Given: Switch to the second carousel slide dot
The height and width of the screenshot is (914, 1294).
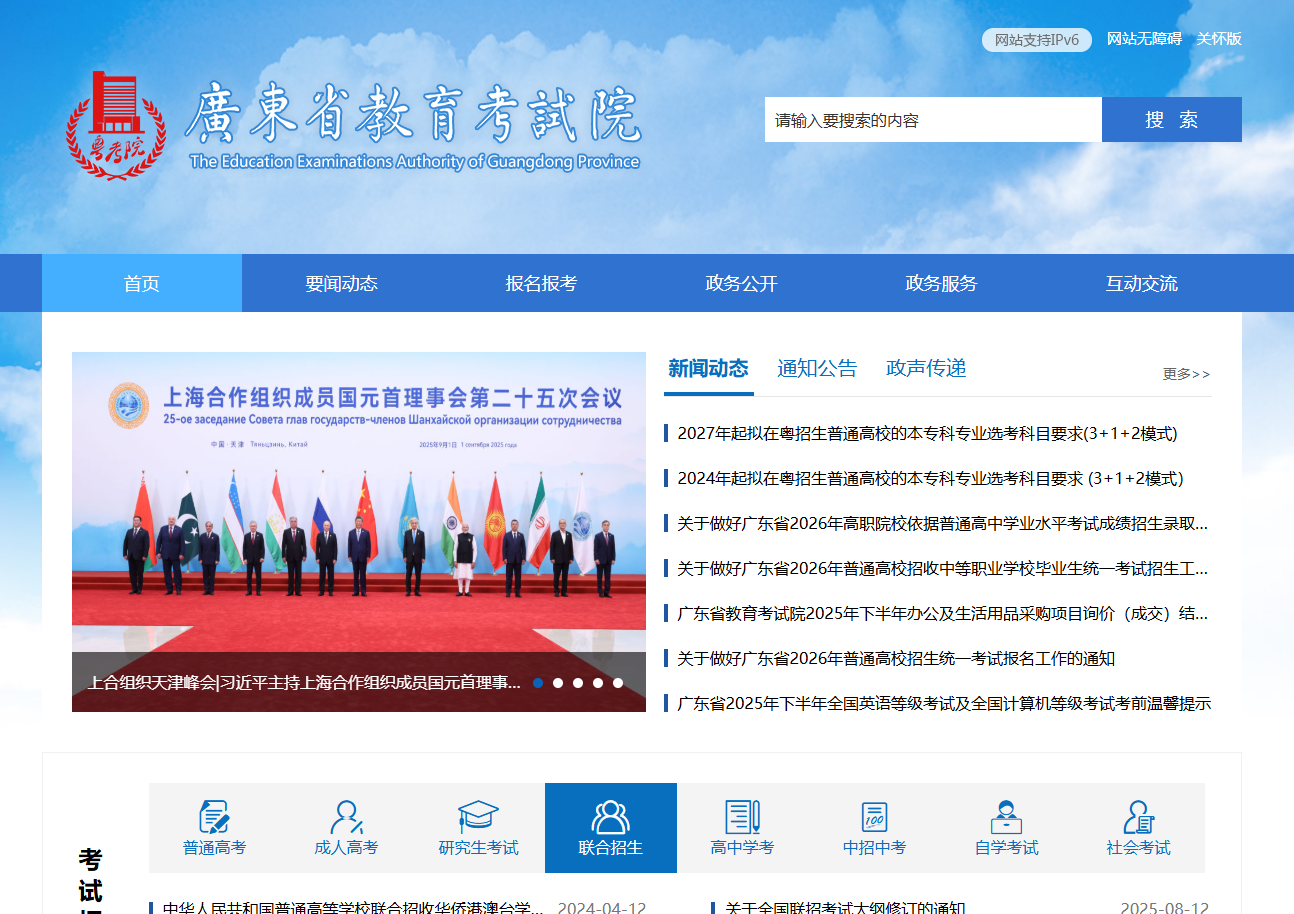Looking at the screenshot, I should 558,683.
